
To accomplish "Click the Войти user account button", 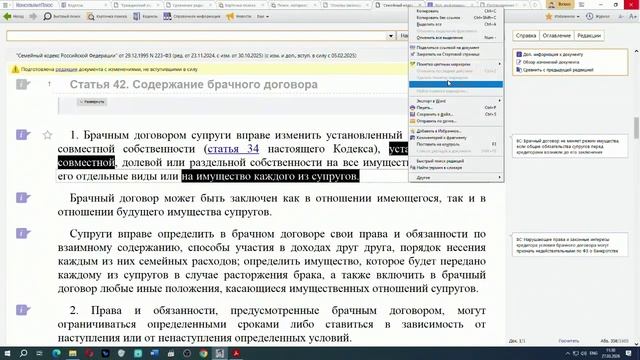I will 560,4.
